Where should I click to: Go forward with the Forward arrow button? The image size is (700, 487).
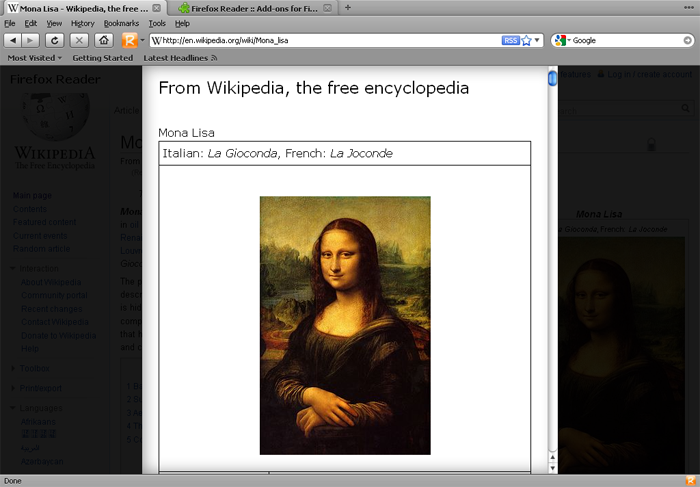pos(30,41)
